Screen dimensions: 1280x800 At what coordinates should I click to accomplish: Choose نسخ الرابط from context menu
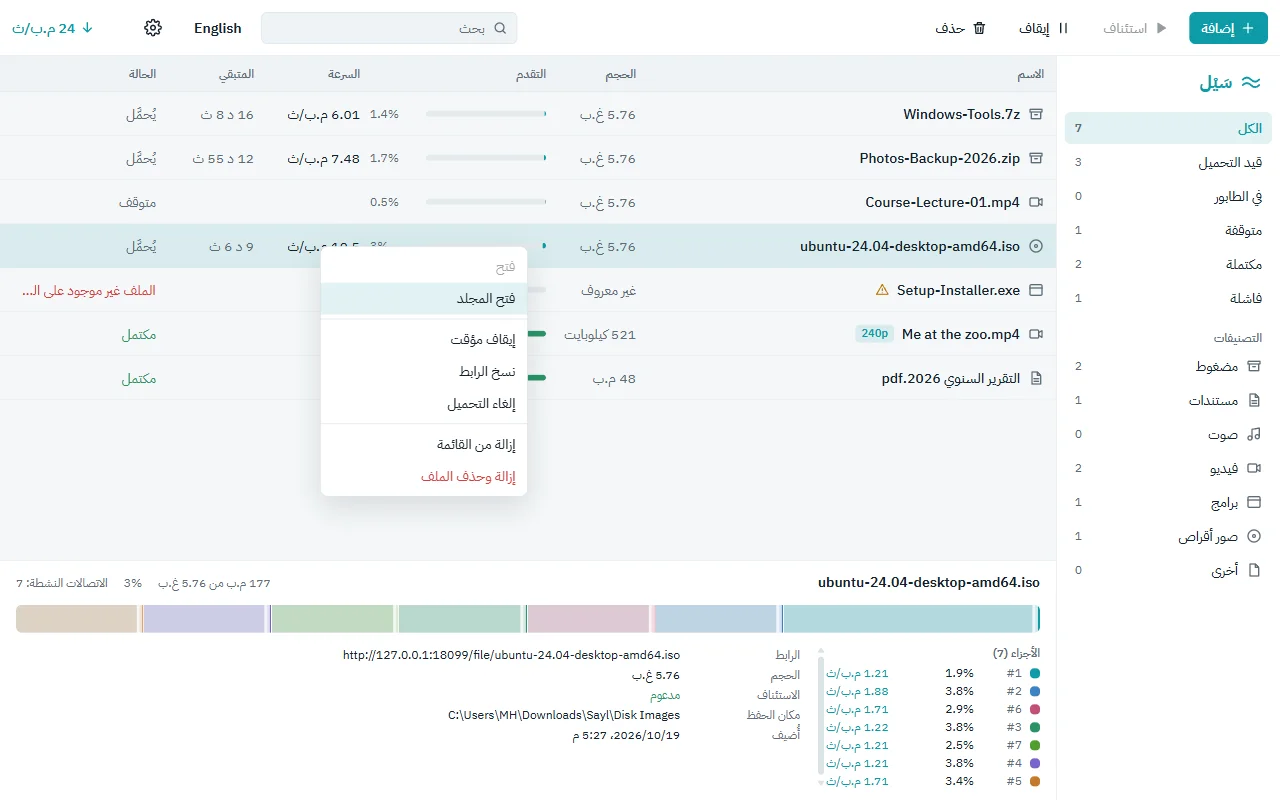pos(424,372)
